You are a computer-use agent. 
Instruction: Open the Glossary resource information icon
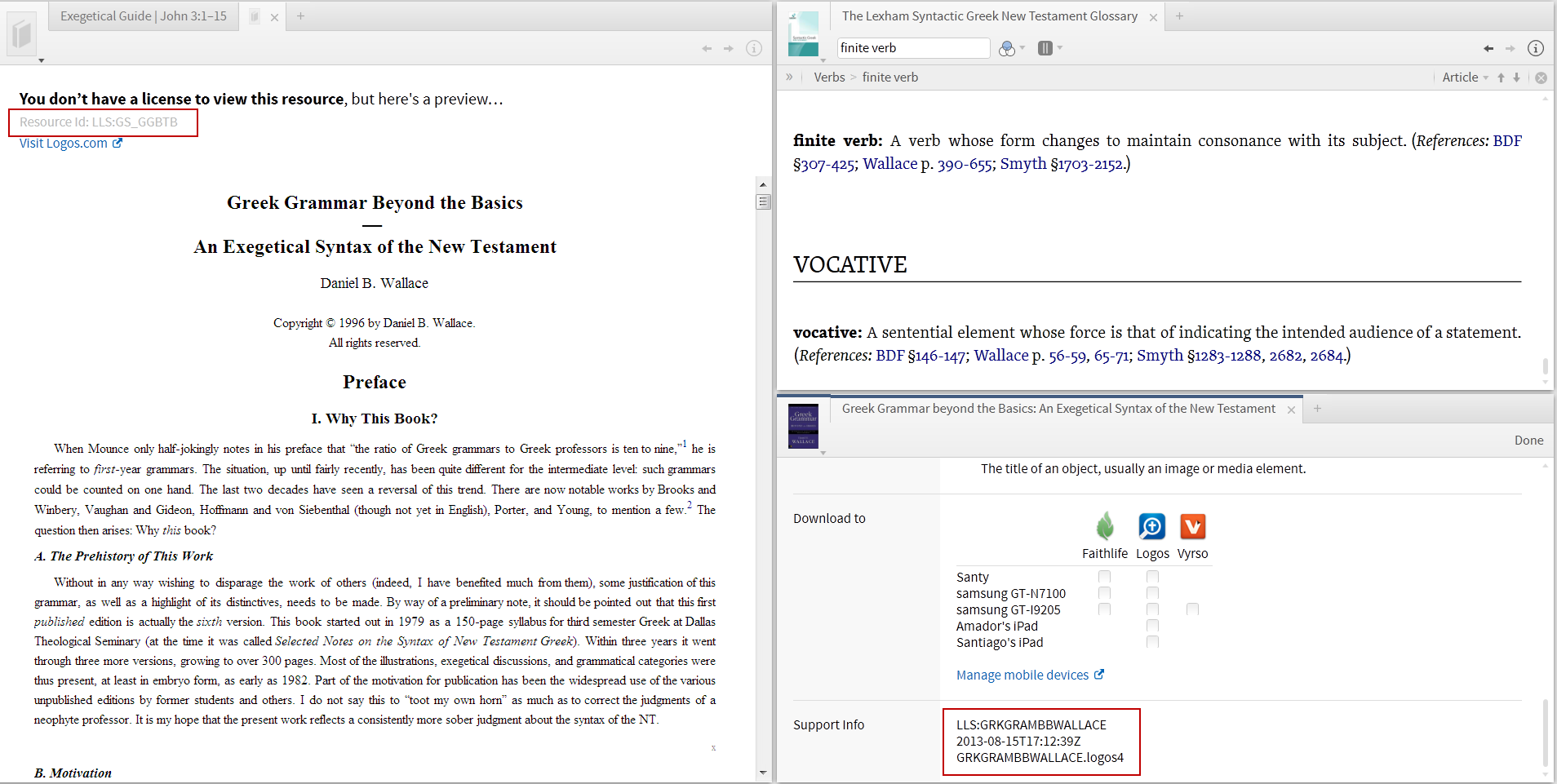(x=1536, y=48)
